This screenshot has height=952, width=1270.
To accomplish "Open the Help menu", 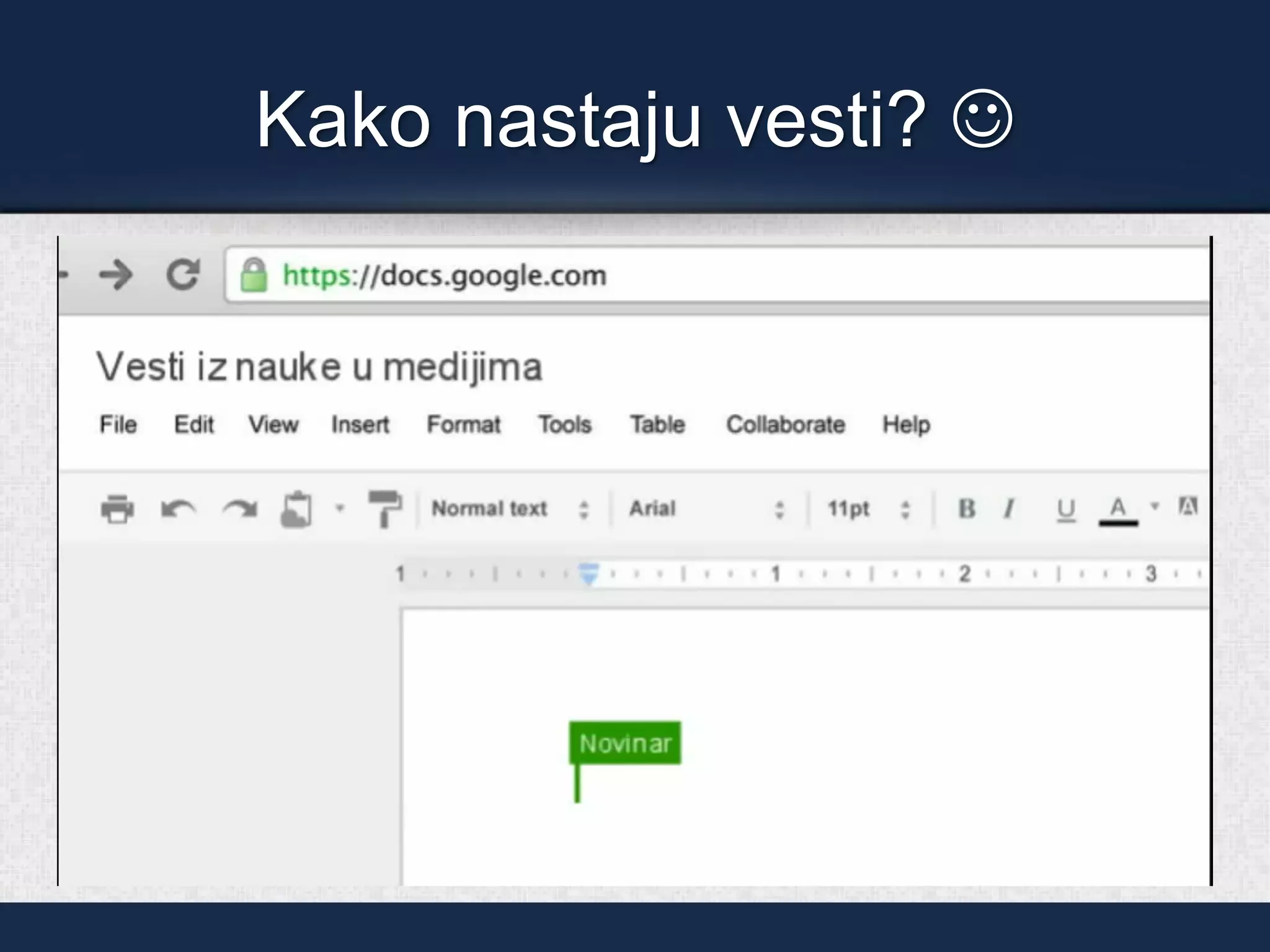I will point(907,425).
